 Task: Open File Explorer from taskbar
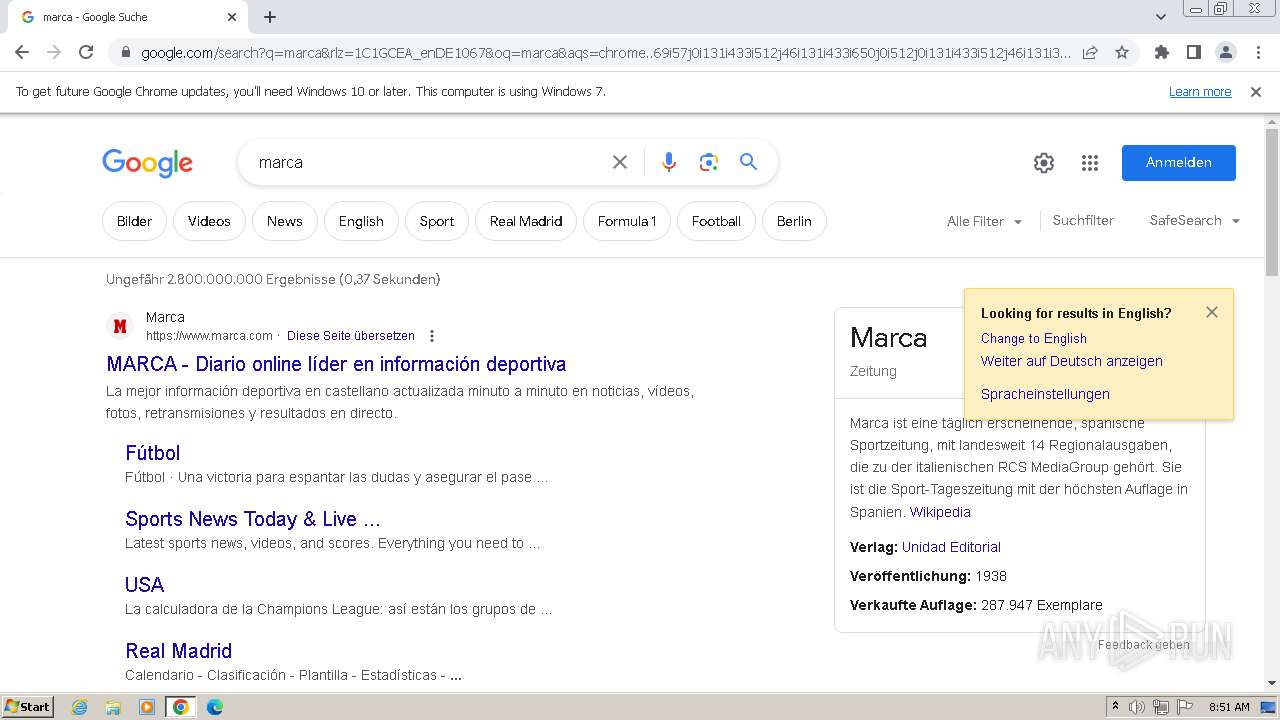(x=113, y=707)
